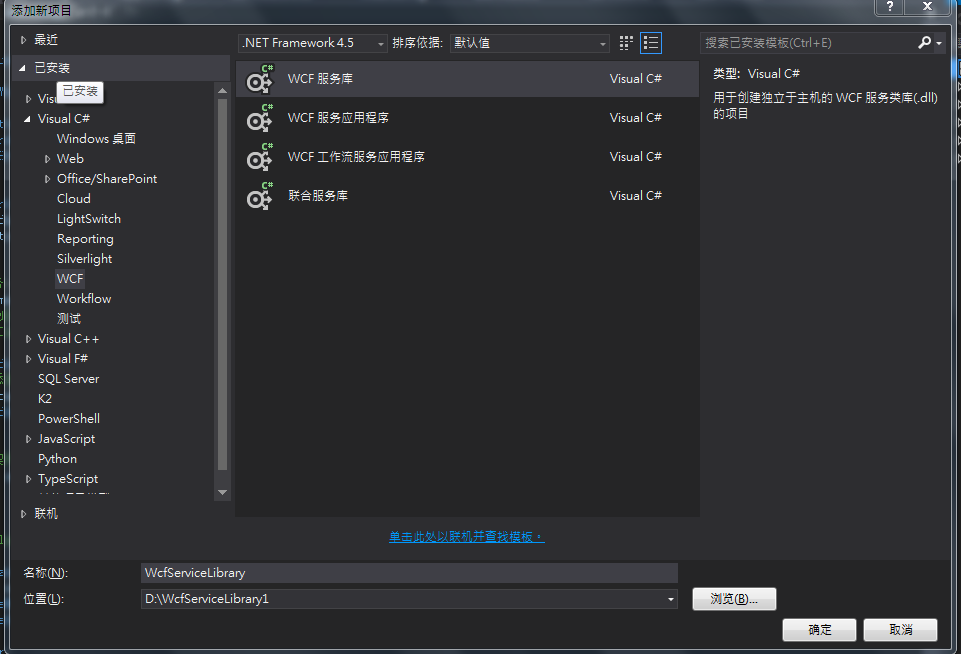Expand the JavaScript tree node
The height and width of the screenshot is (654, 961).
[28, 438]
